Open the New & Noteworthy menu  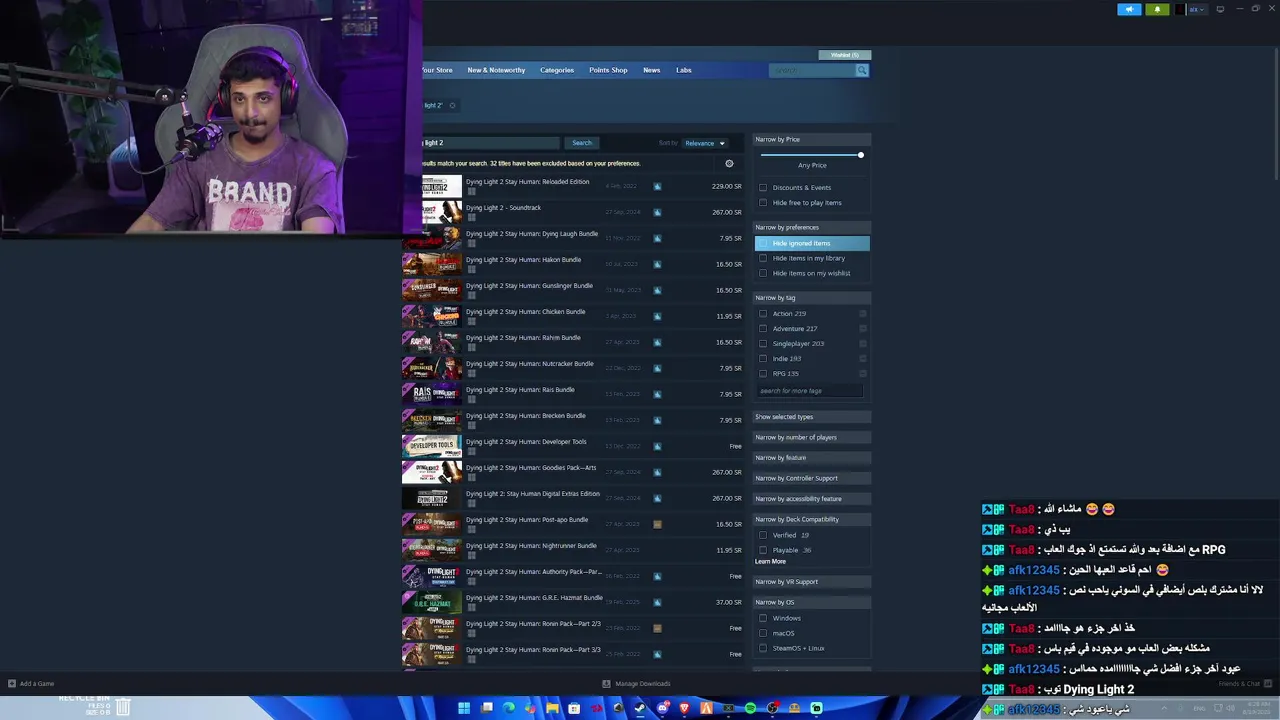coord(496,70)
